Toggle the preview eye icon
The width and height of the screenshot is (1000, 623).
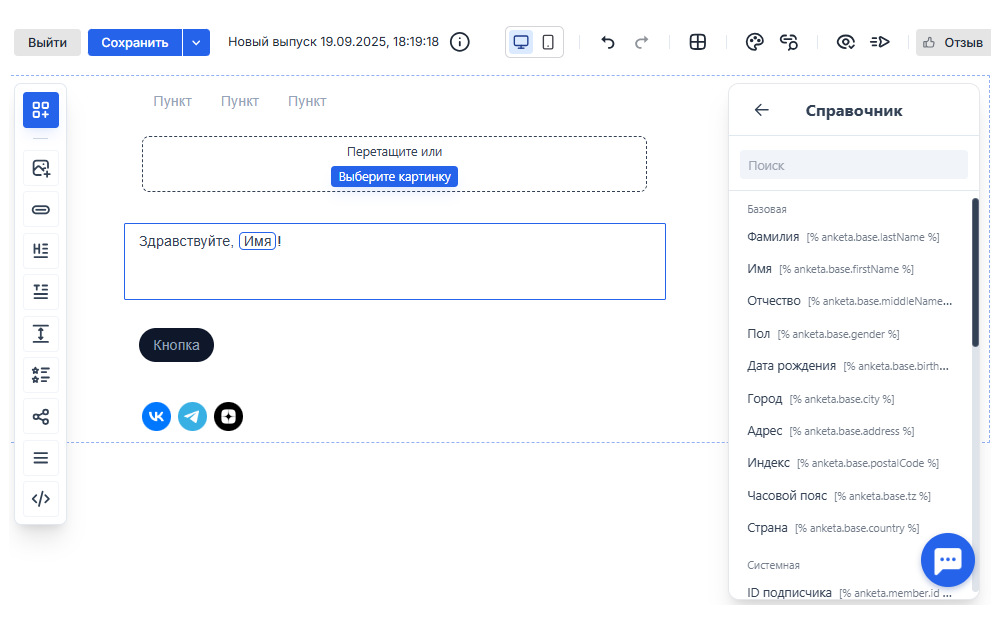coord(845,42)
